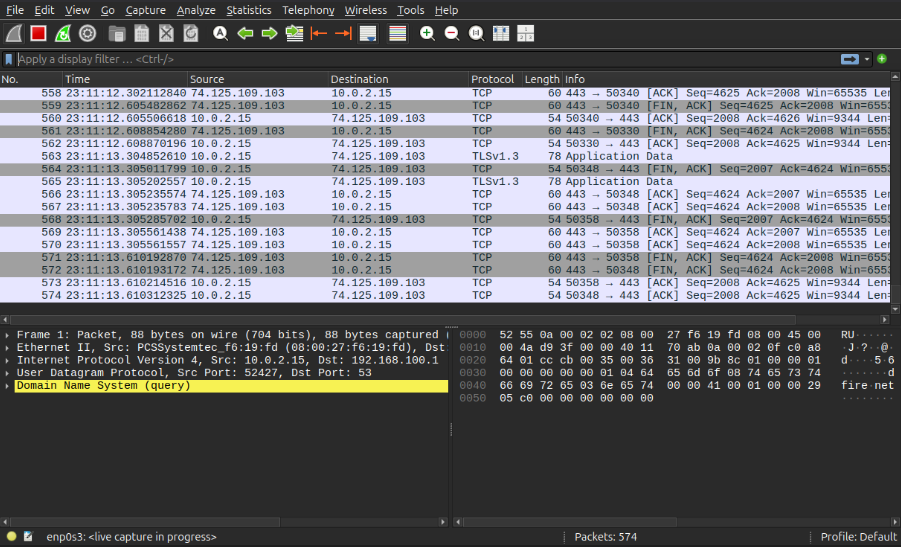This screenshot has width=901, height=547.
Task: Sort by the Destination column header
Action: (x=398, y=79)
